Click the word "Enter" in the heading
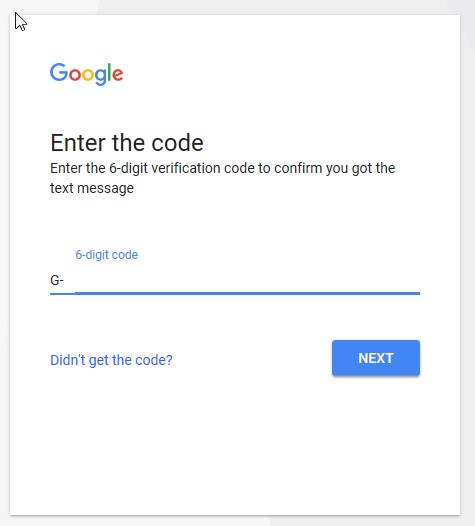Viewport: 475px width, 526px height. 78,143
